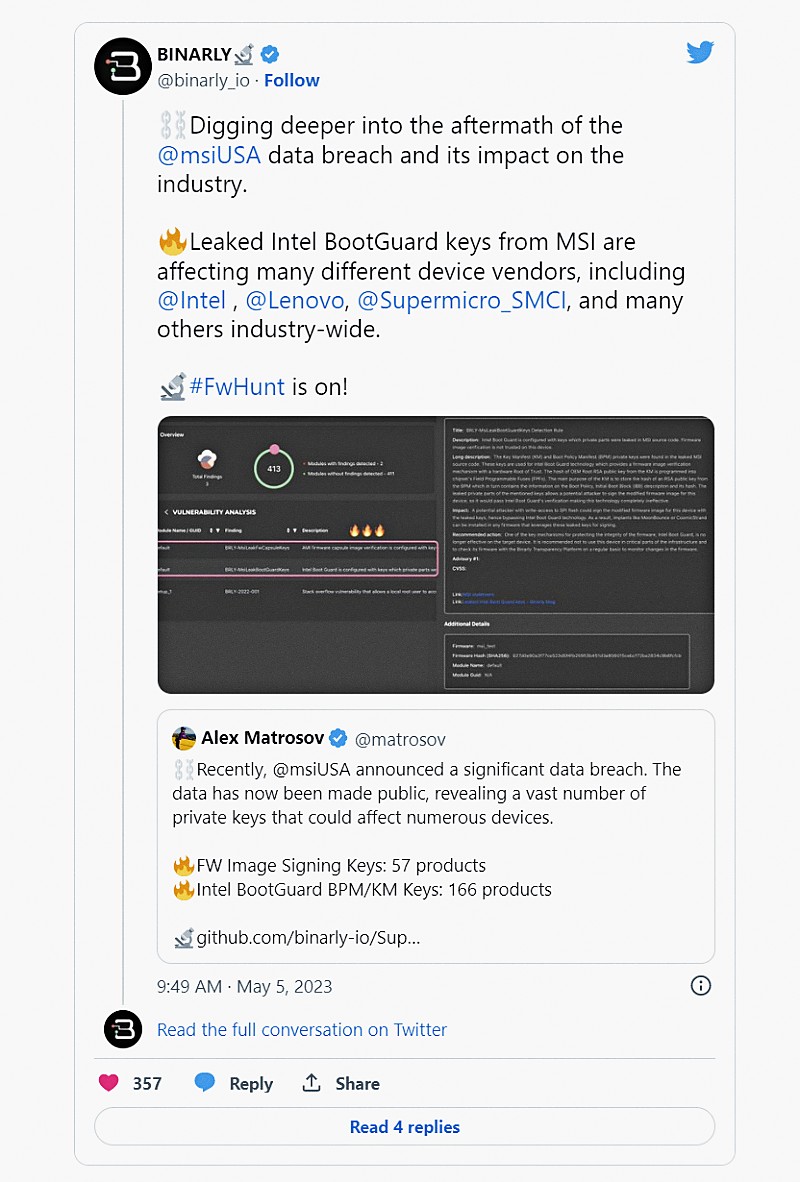
Task: Read the full conversation on Twitter
Action: 302,1029
